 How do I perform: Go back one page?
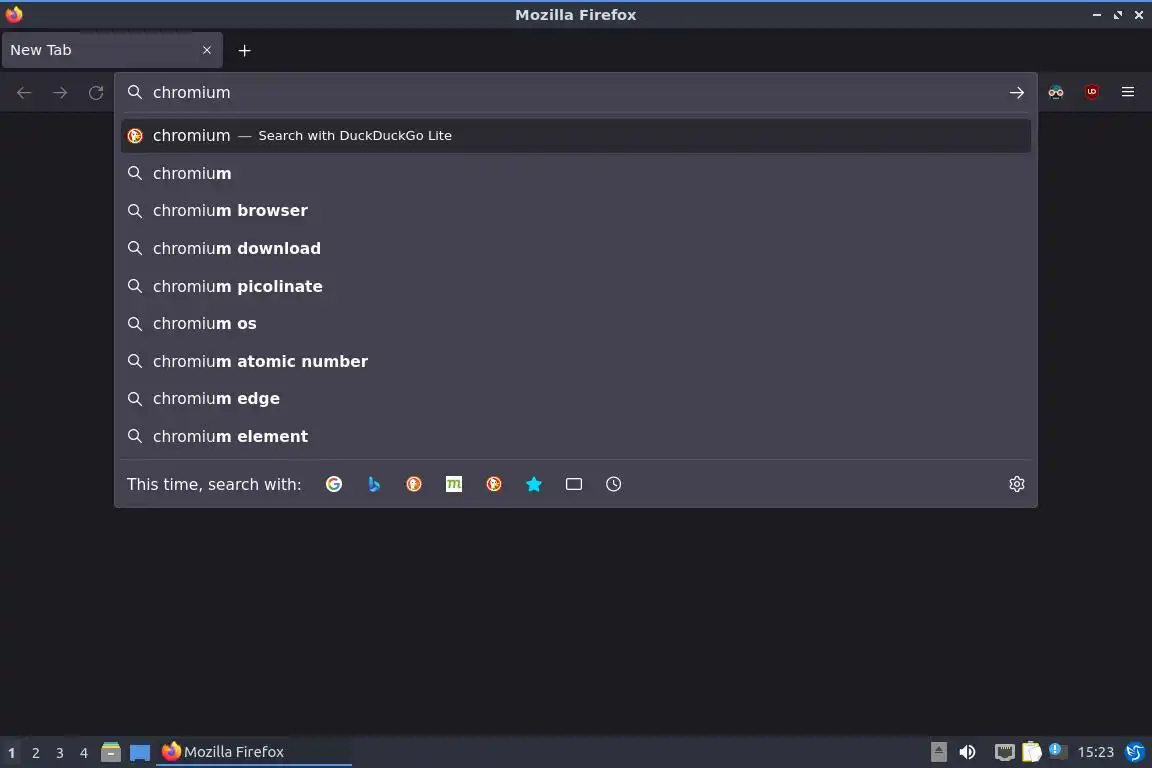click(x=24, y=93)
